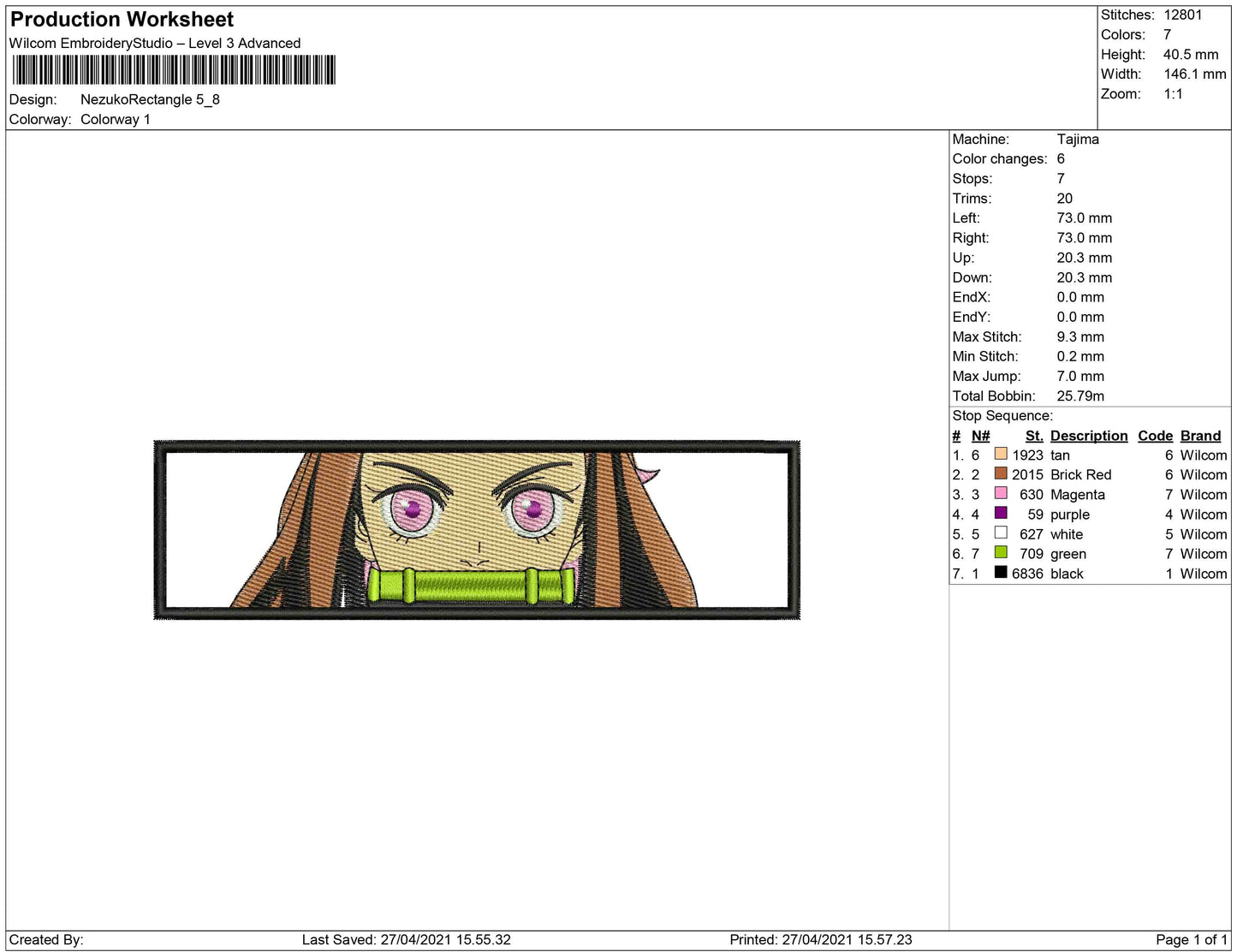Select "Wilcom EmbroideryStudio – Level 3 Advanced" text
This screenshot has width=1237, height=952.
(x=155, y=44)
